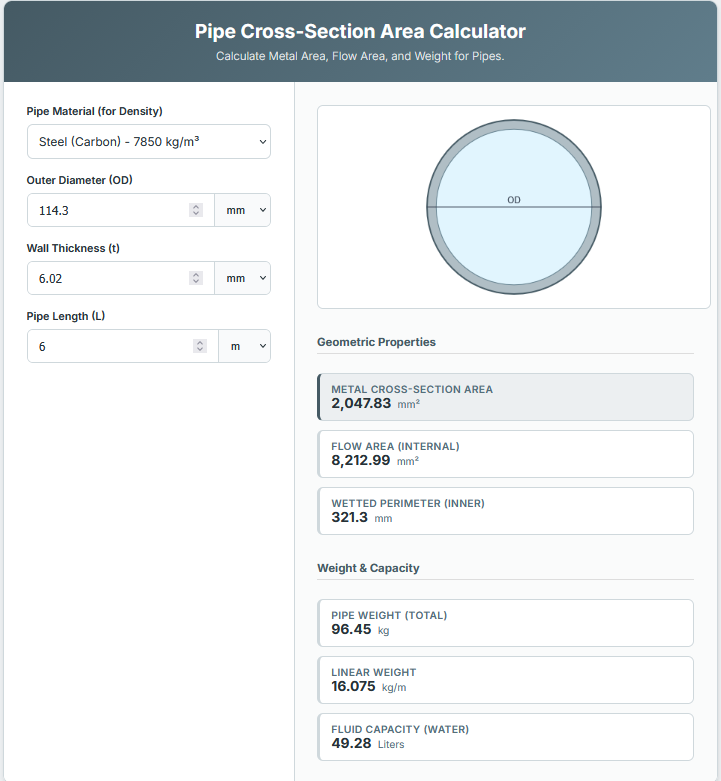The image size is (721, 781).
Task: Select the Pipe Weight (Total) card
Action: tap(505, 623)
